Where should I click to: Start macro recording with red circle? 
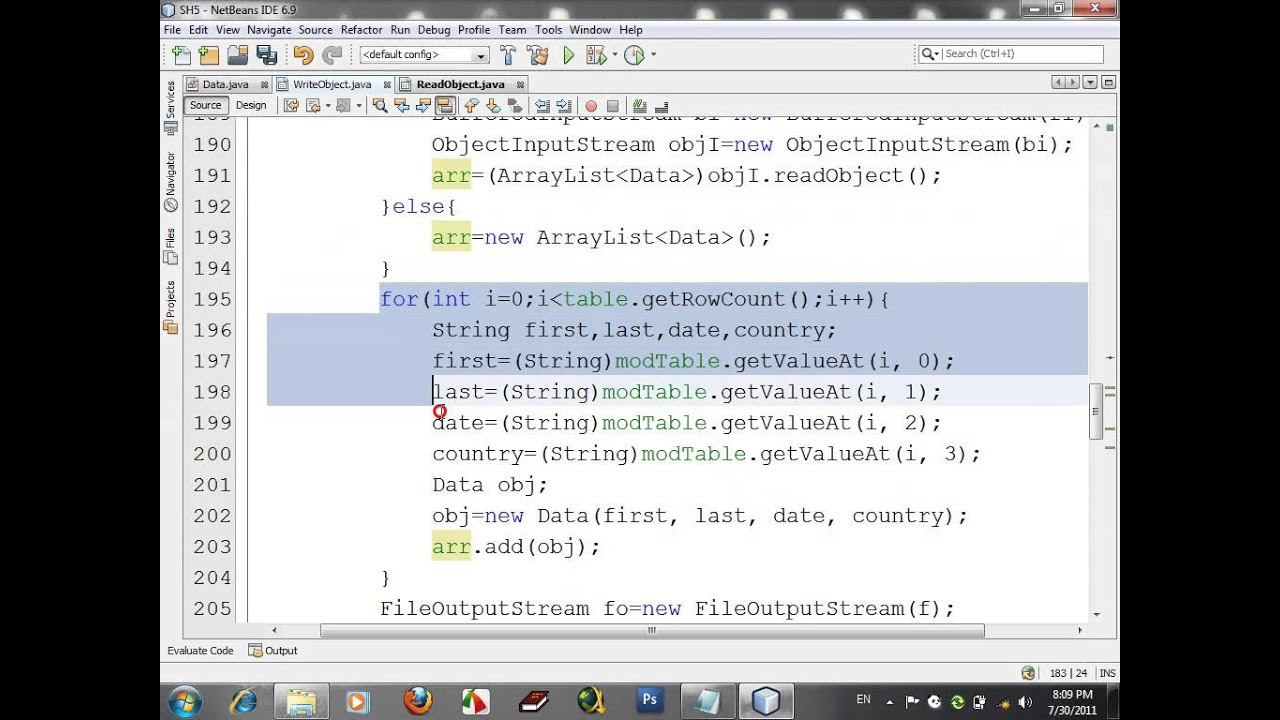tap(591, 106)
